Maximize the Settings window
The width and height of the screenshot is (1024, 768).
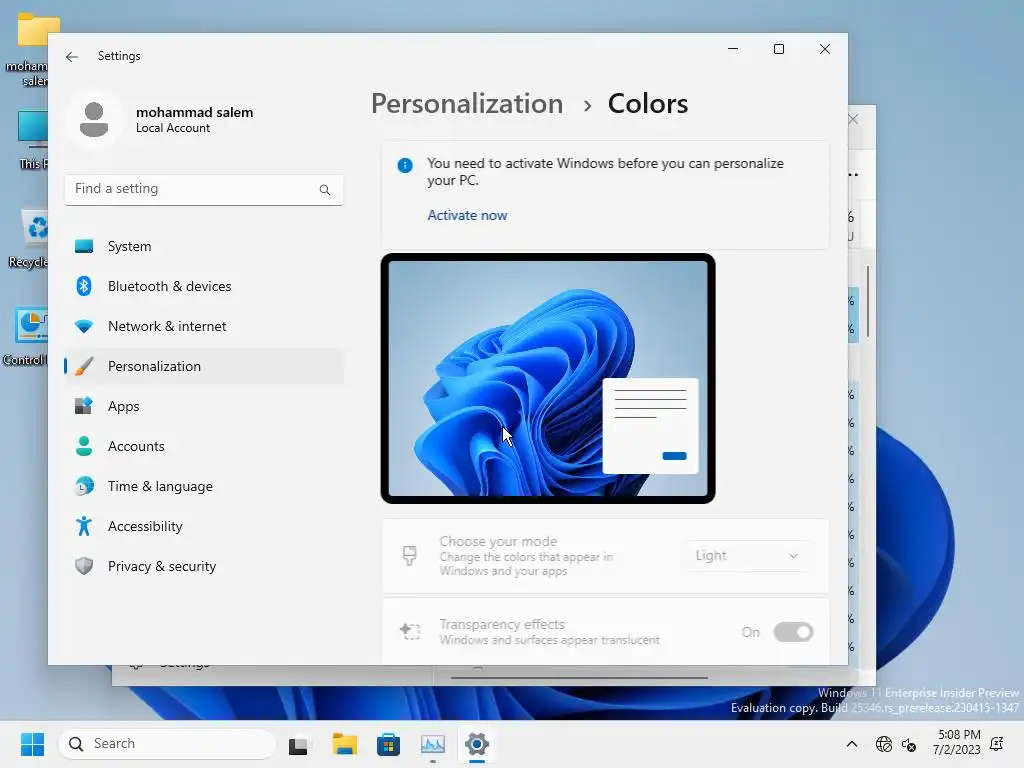[778, 50]
